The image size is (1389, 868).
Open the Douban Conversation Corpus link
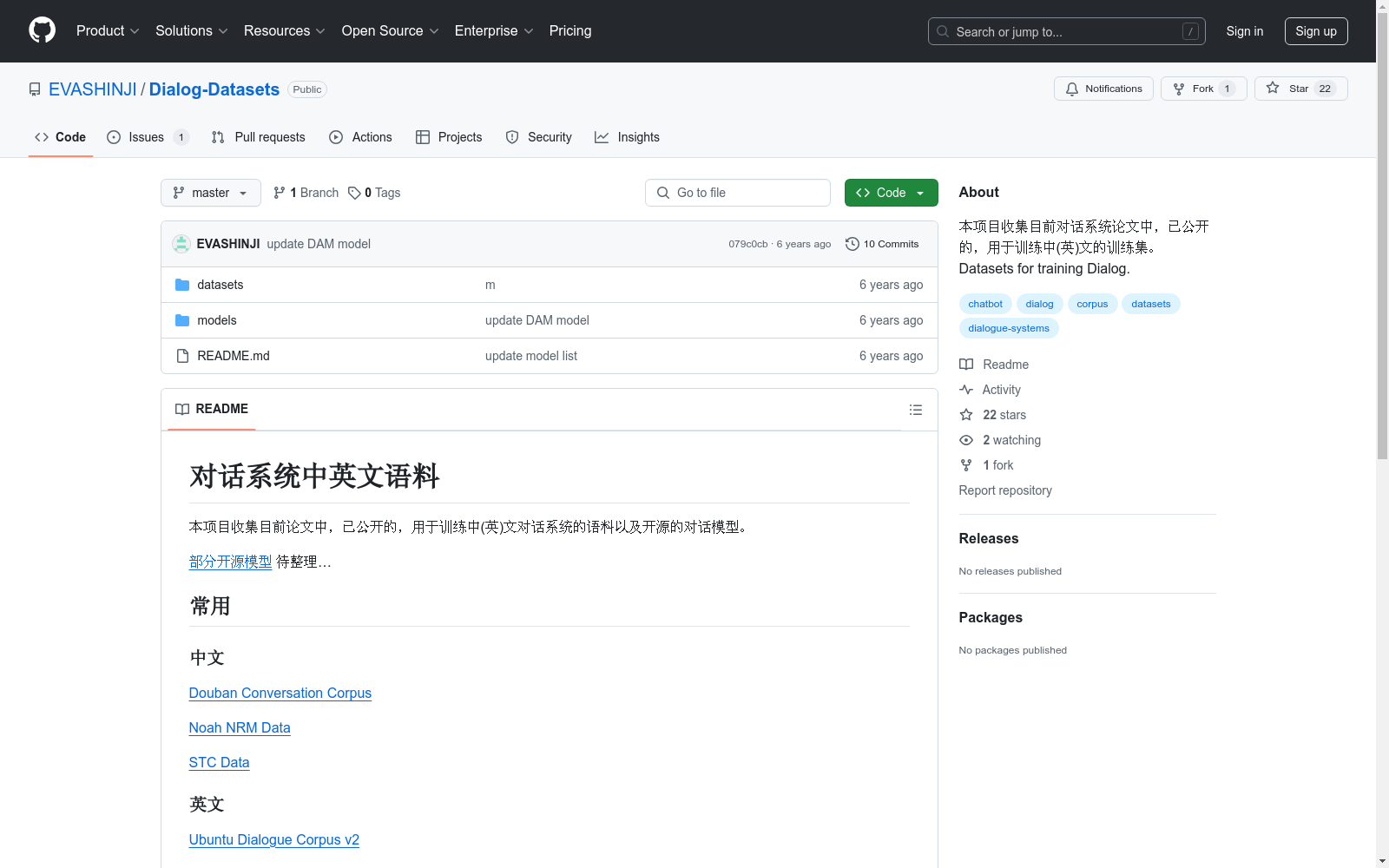(x=280, y=693)
